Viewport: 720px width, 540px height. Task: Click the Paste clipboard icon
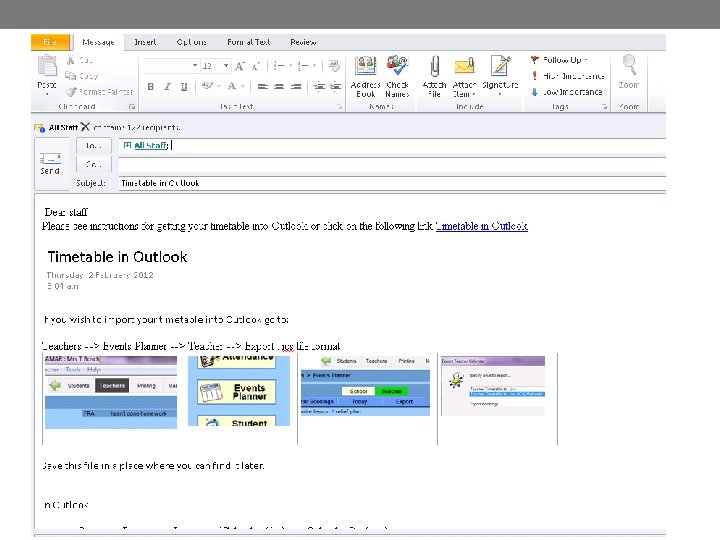click(x=46, y=66)
